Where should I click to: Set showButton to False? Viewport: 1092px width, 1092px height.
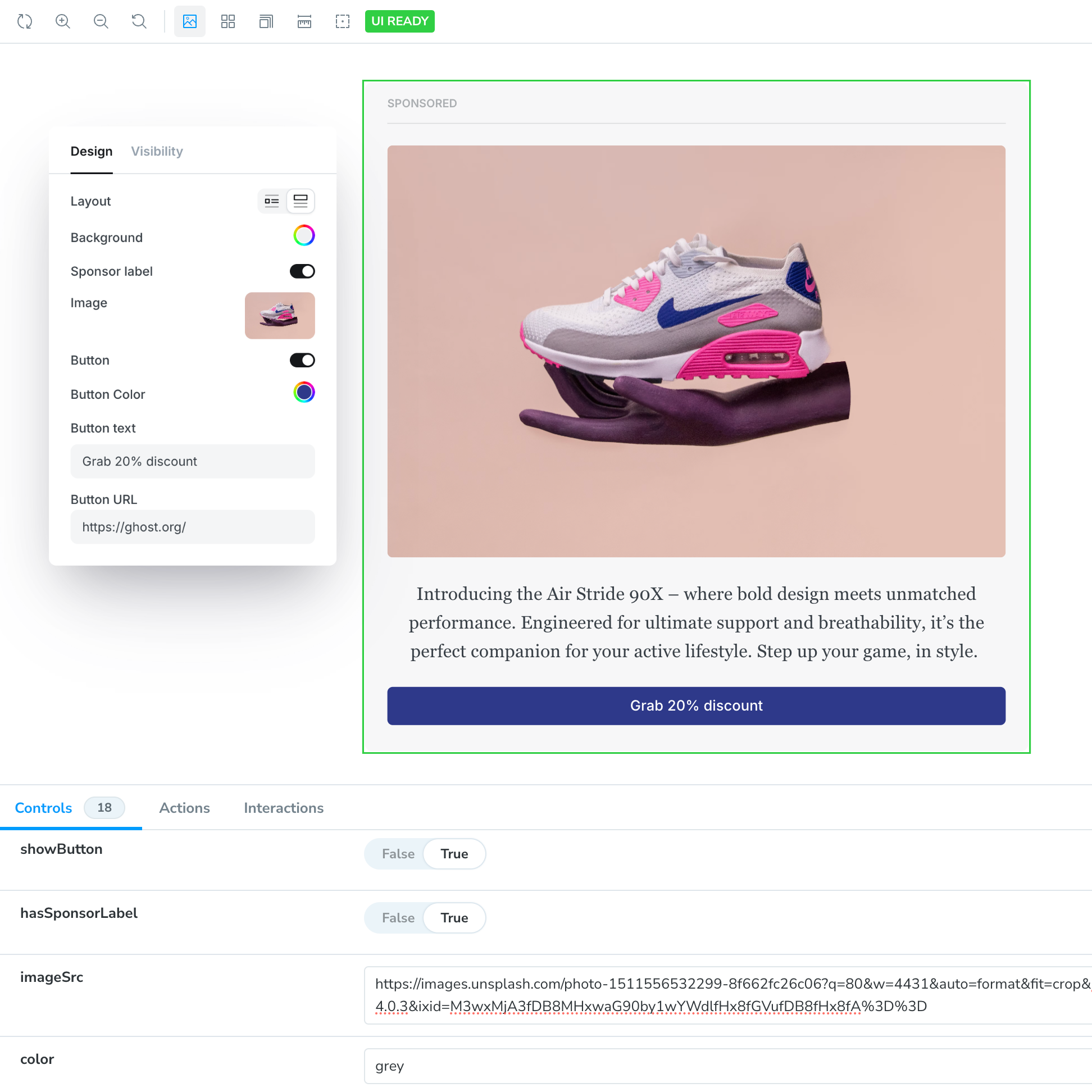(x=398, y=854)
